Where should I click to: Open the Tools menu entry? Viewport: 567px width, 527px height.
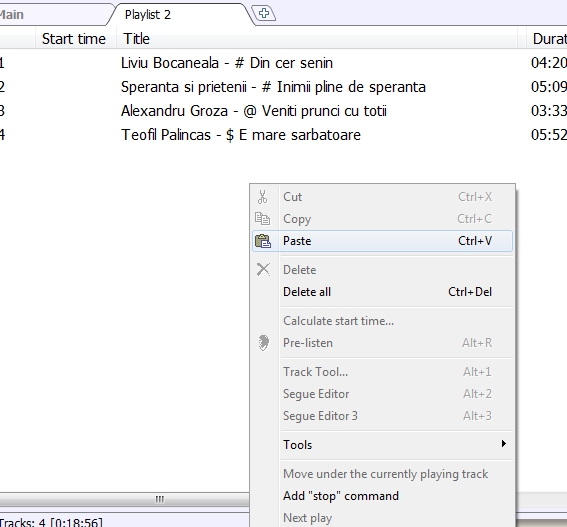(382, 445)
